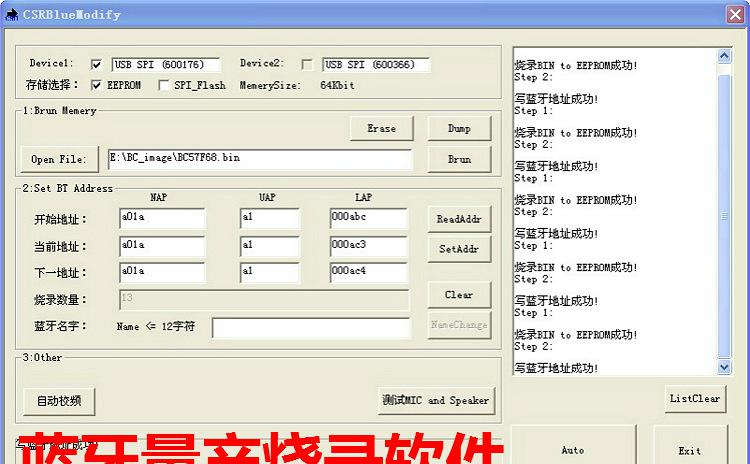Click the Device2 USB SPI (600366) field

point(376,65)
